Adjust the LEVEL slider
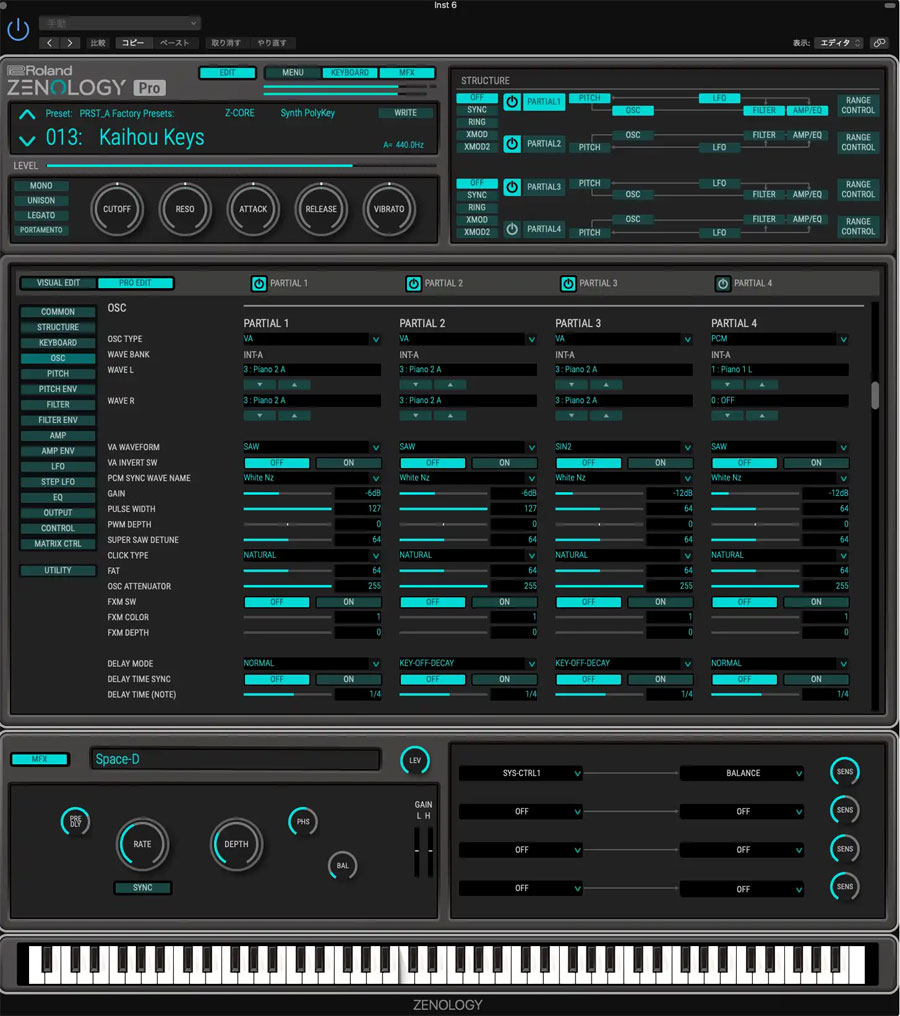This screenshot has height=1016, width=900. pyautogui.click(x=241, y=166)
